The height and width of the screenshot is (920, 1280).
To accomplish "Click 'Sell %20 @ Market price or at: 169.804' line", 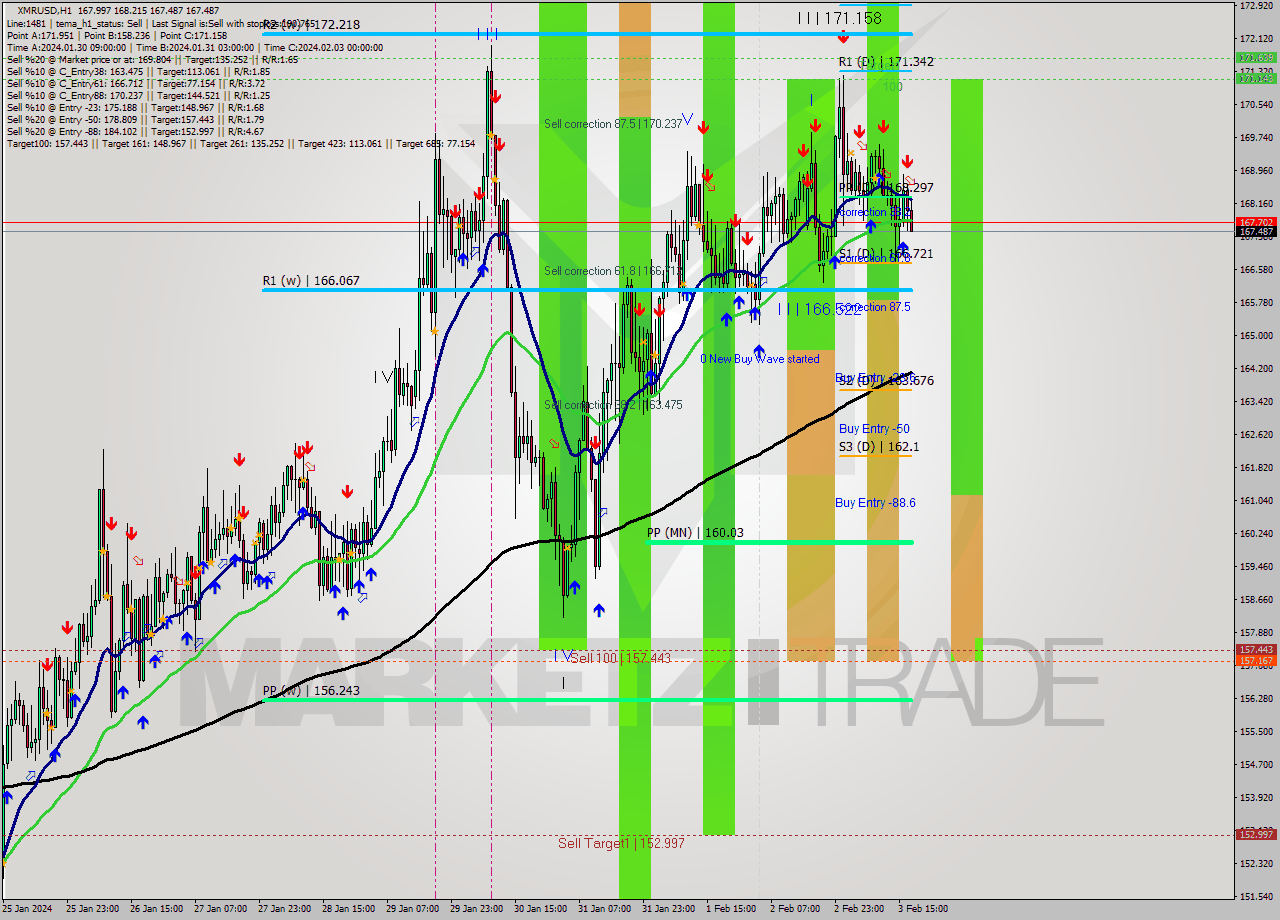I will coord(152,59).
